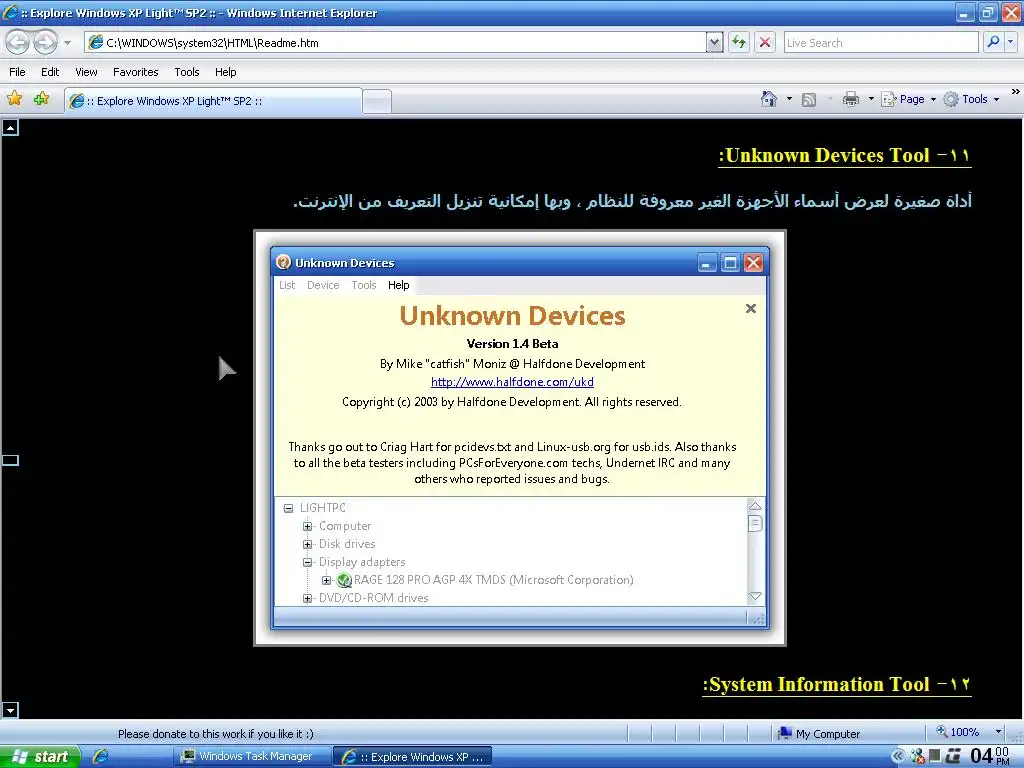Open Favorites Center with the star icon
Viewport: 1024px width, 768px height.
pos(14,99)
